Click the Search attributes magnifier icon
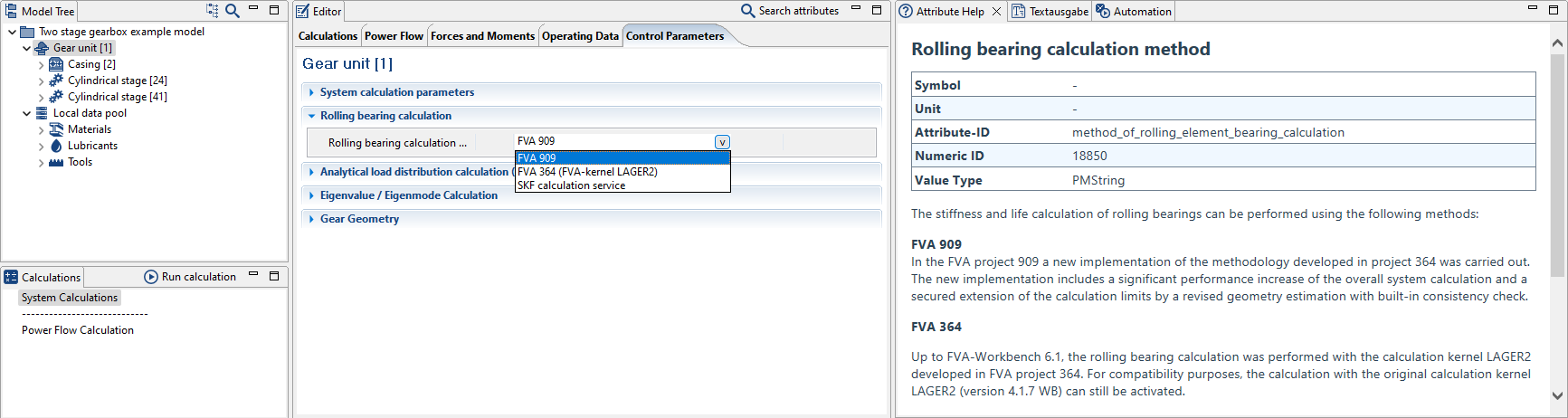The height and width of the screenshot is (418, 1568). [747, 11]
